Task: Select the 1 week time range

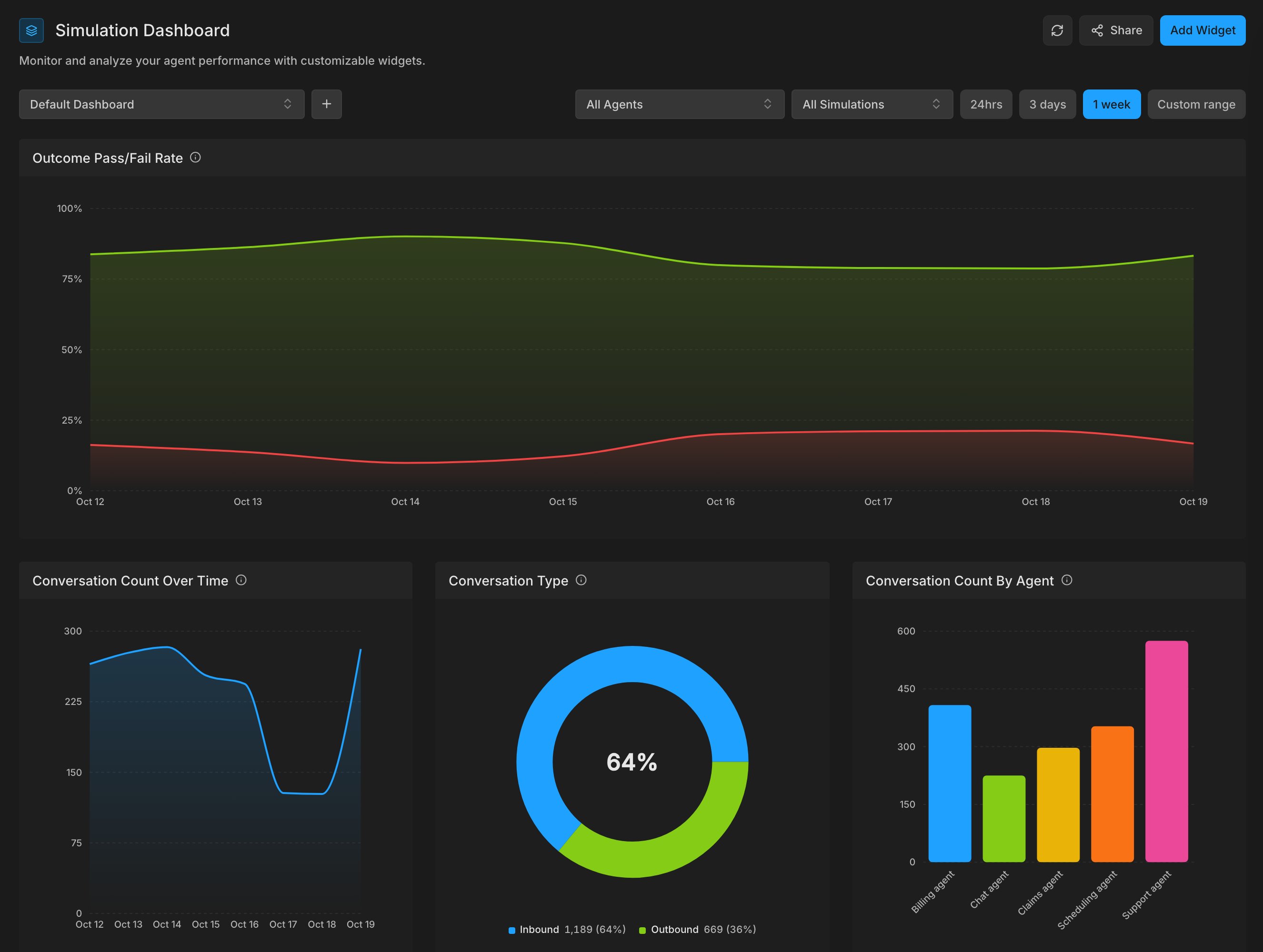Action: (x=1111, y=104)
